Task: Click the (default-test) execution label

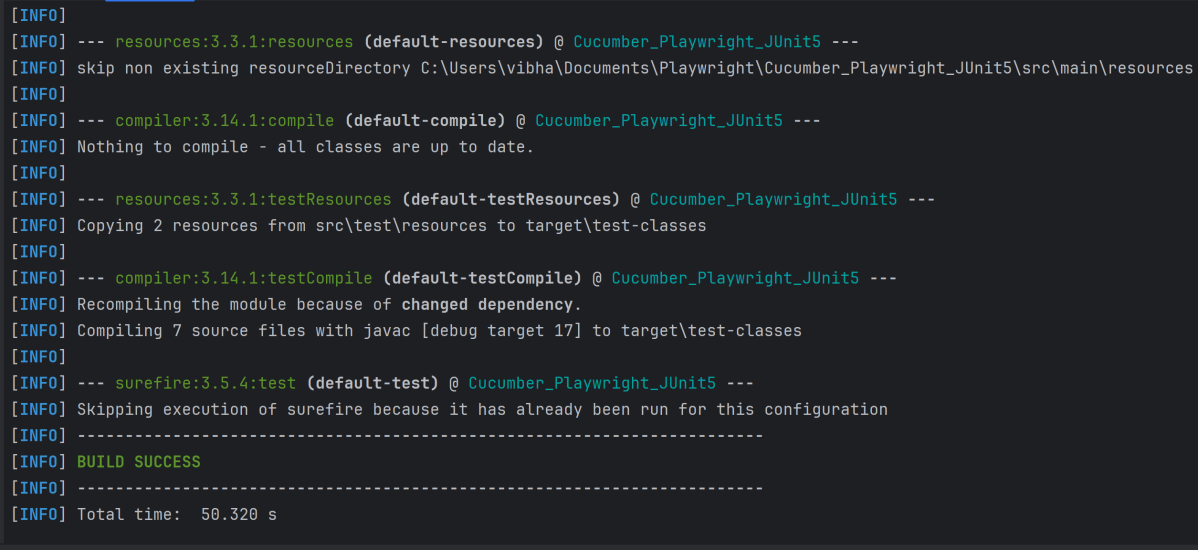Action: click(372, 383)
